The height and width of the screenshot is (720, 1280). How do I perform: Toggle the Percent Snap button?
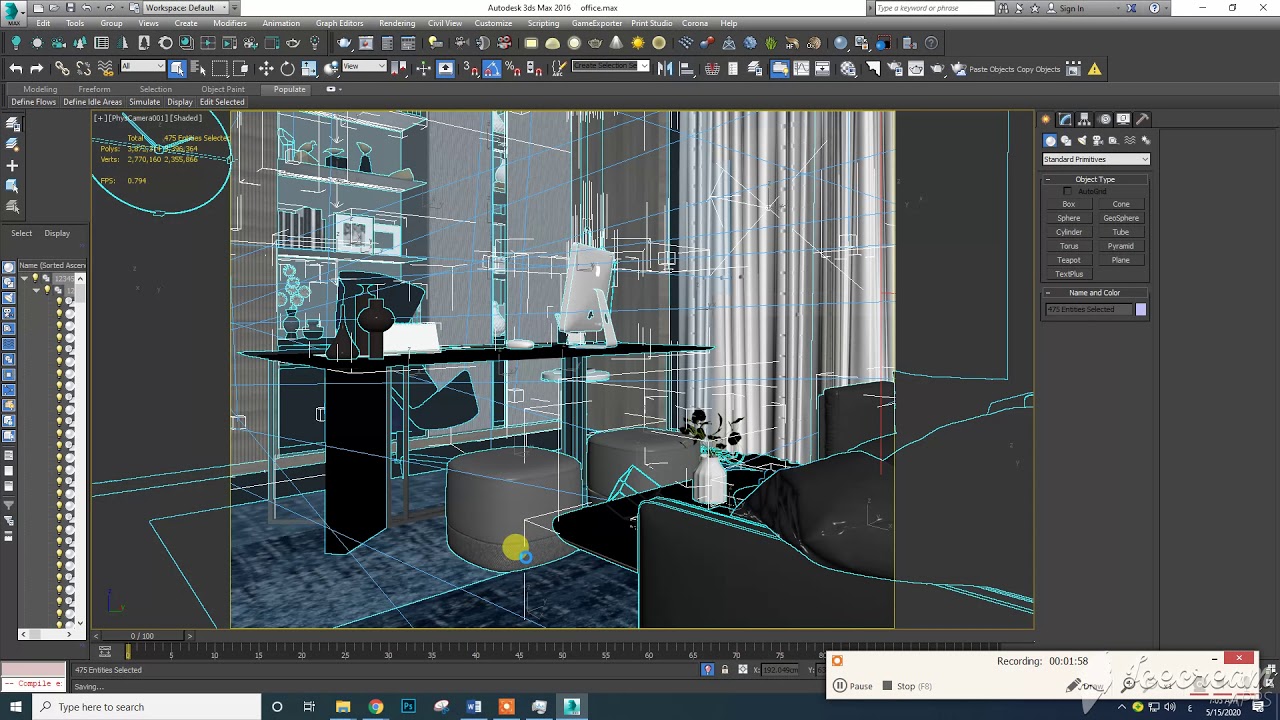[513, 69]
